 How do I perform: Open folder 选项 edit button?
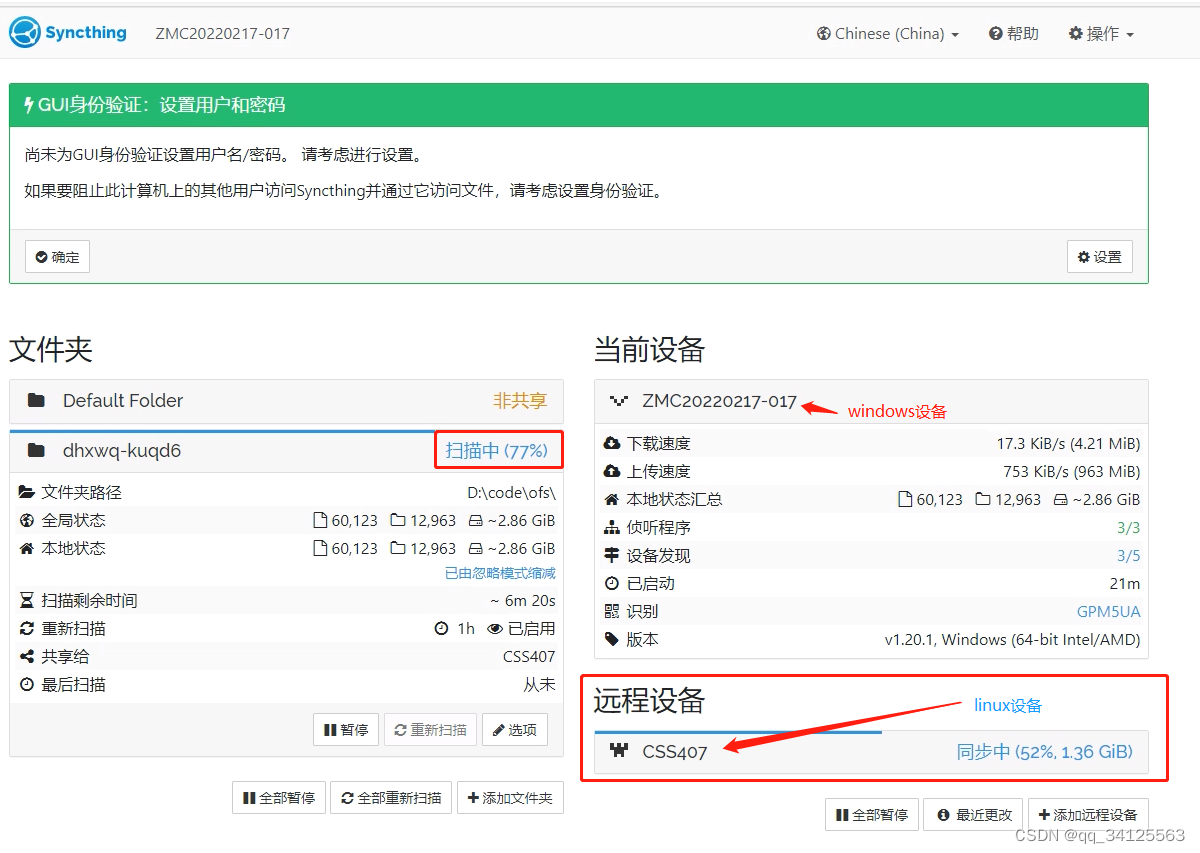514,730
